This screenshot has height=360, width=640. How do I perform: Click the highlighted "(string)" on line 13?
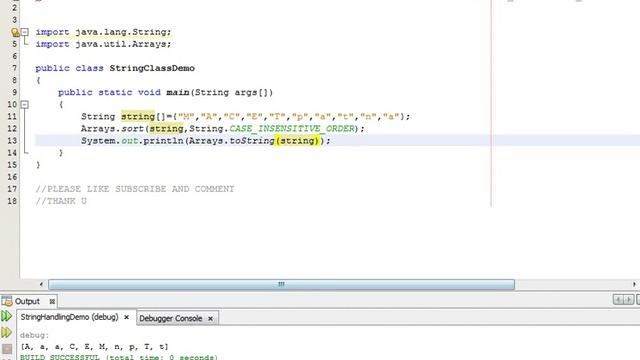pos(297,141)
